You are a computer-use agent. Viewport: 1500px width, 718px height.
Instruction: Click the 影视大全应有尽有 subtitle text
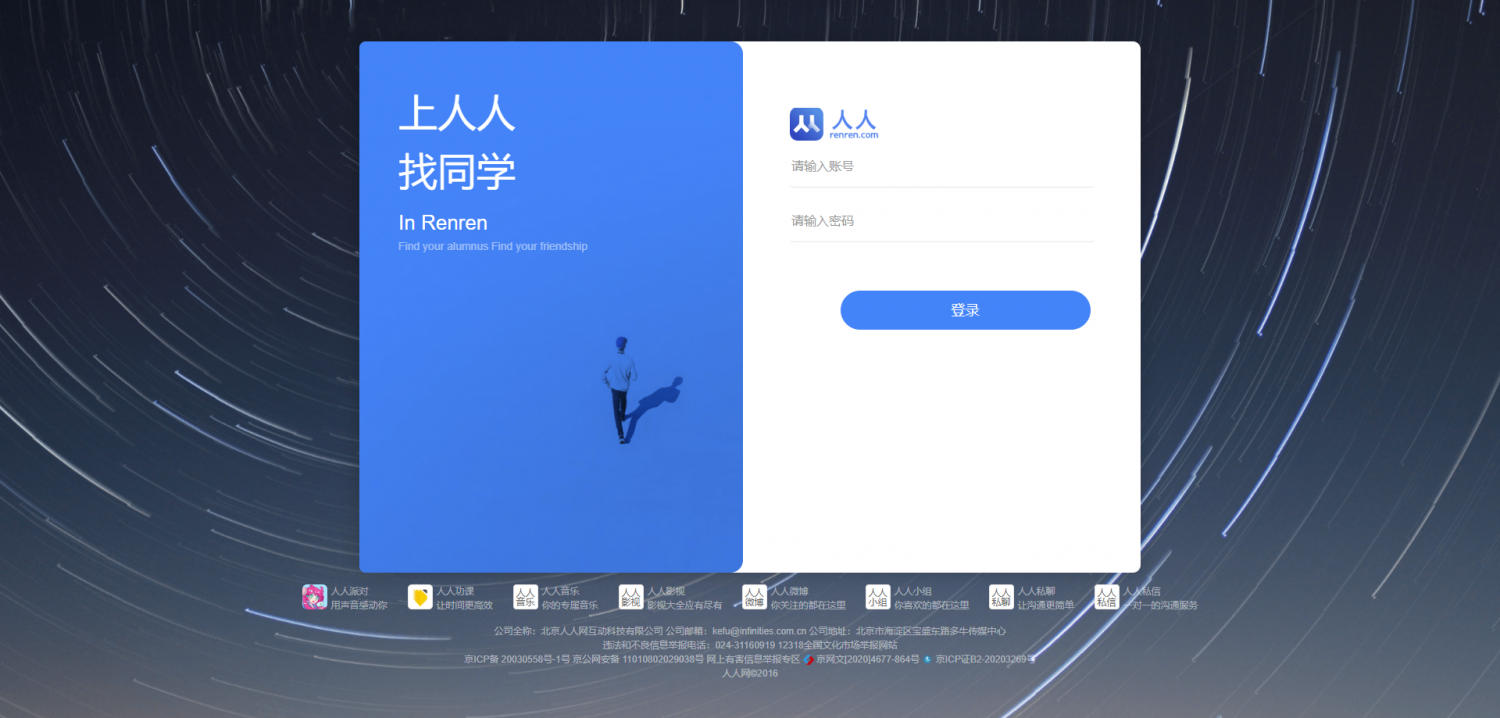click(684, 605)
